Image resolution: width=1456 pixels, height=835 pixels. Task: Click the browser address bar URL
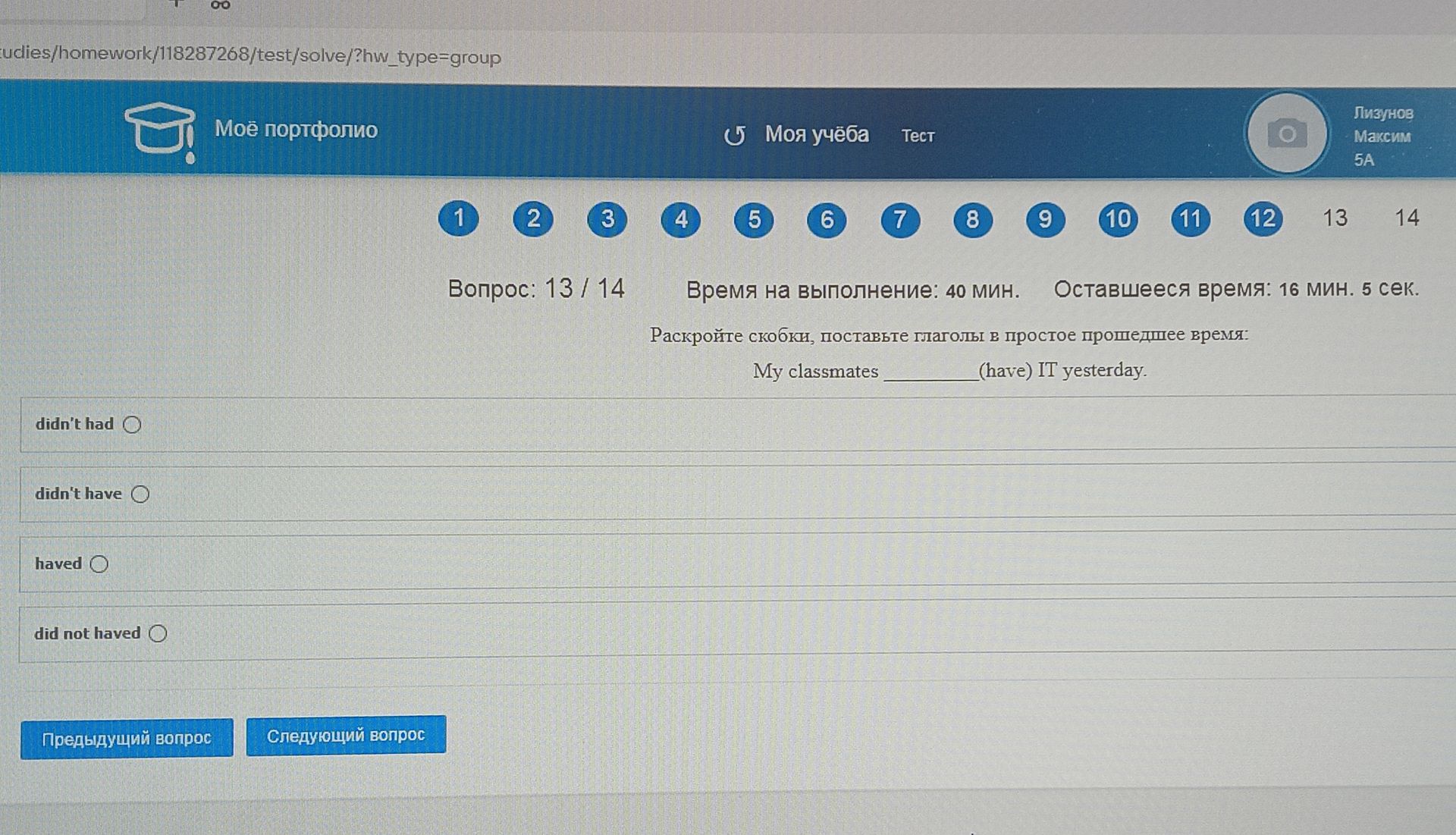point(250,56)
